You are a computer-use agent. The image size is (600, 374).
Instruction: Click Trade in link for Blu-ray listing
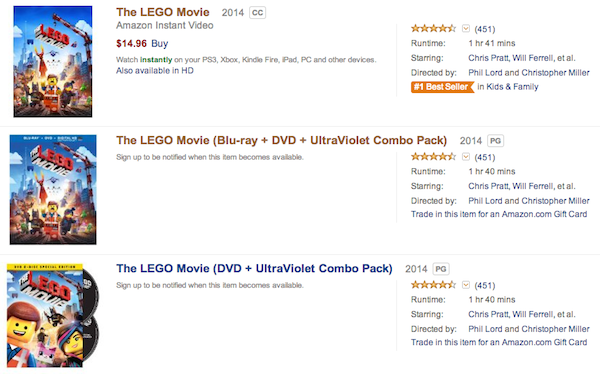pyautogui.click(x=499, y=214)
